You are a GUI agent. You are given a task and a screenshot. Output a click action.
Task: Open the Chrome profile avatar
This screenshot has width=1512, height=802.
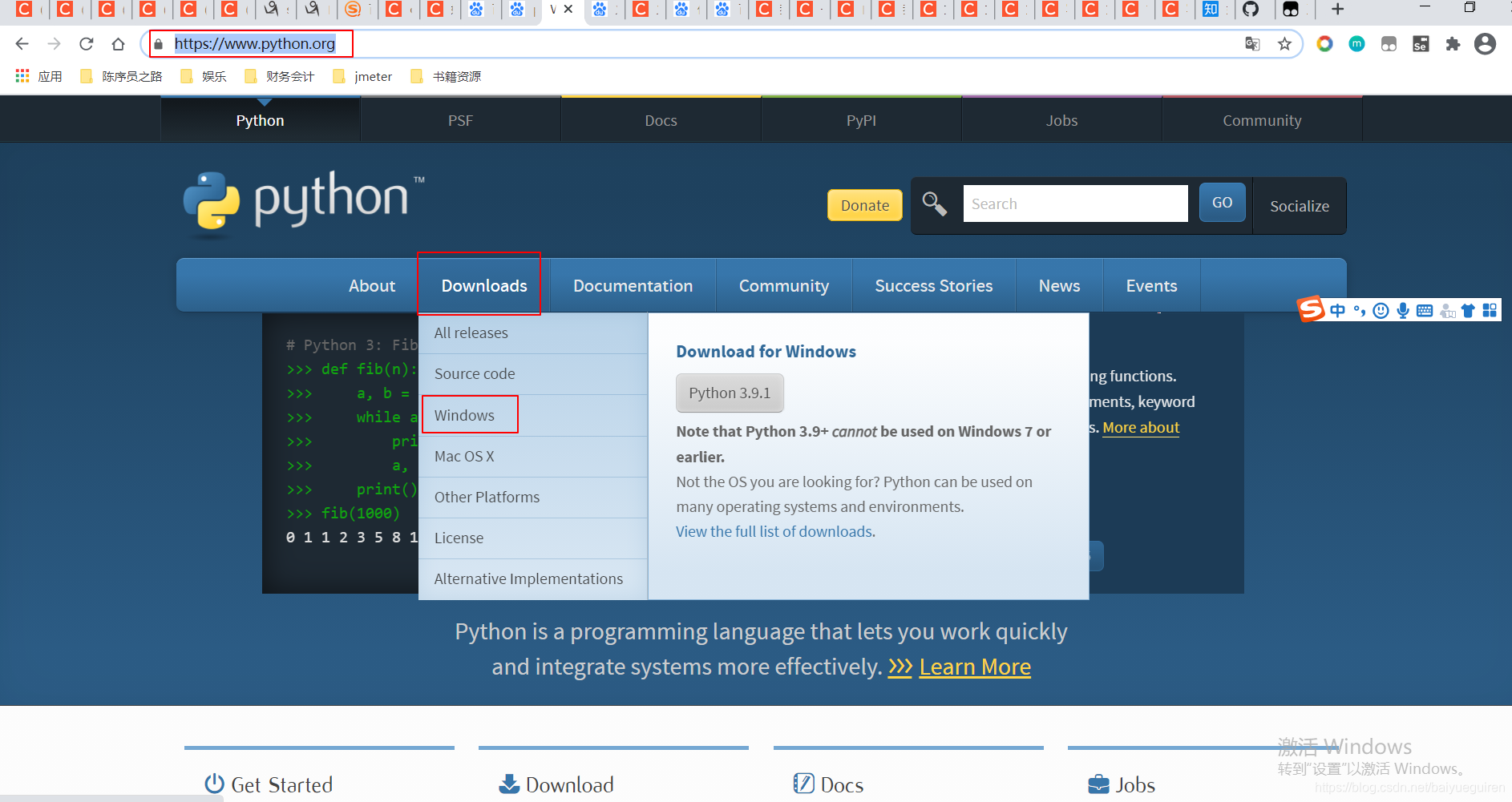pyautogui.click(x=1485, y=44)
